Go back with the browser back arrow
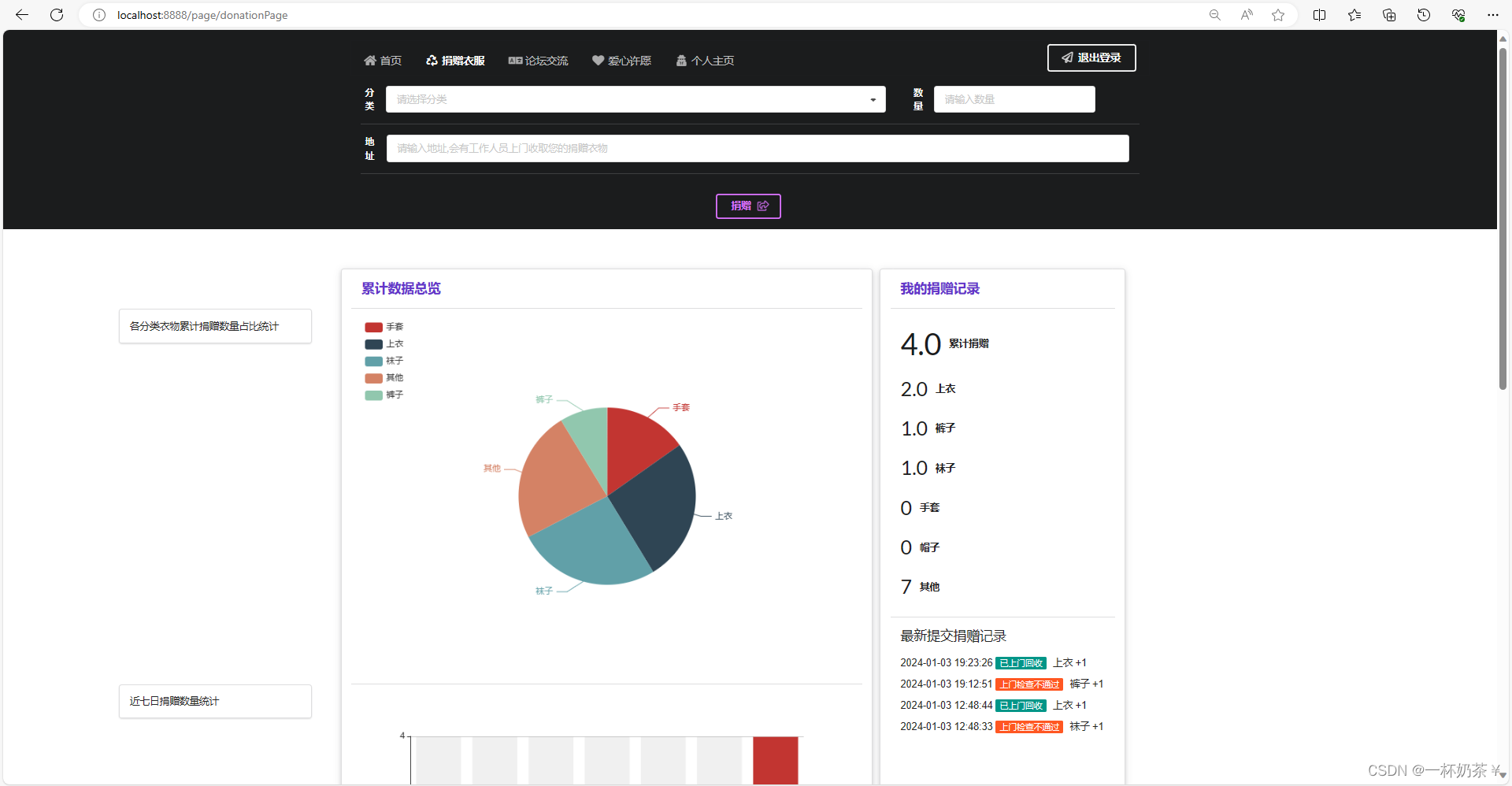1512x786 pixels. [x=22, y=15]
